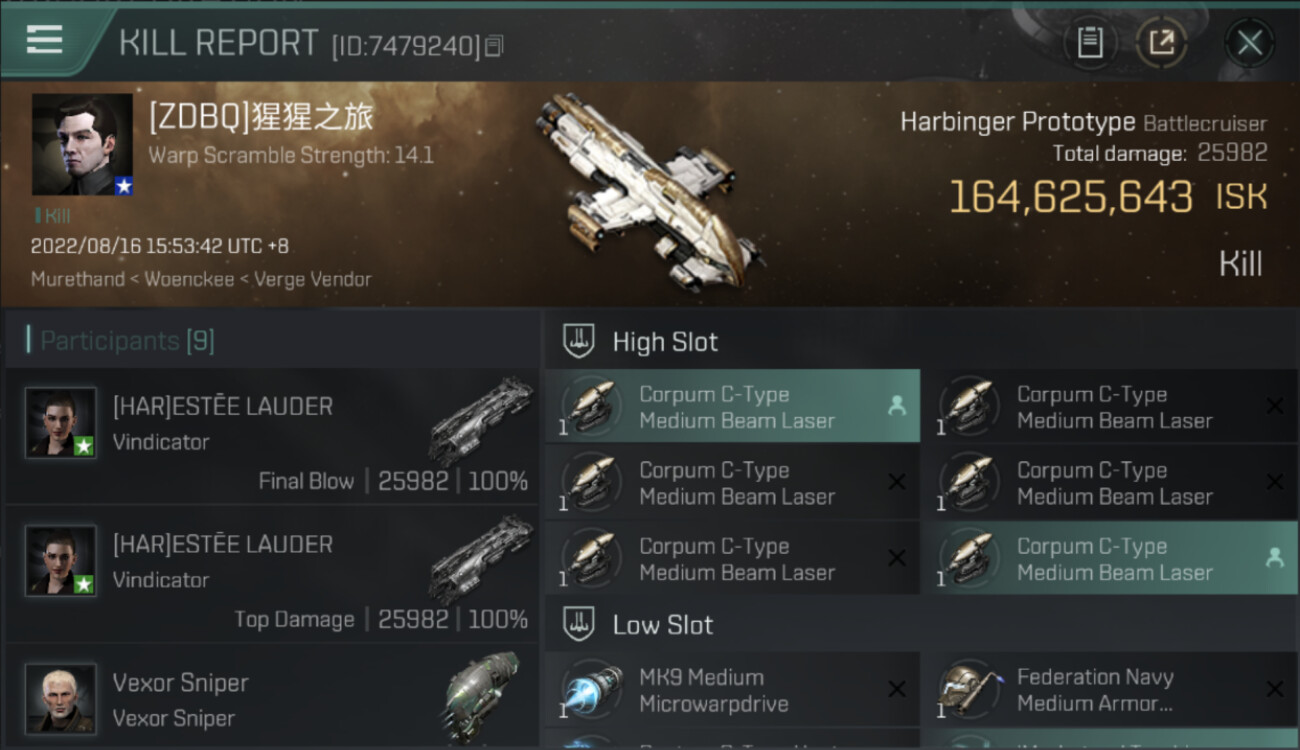The image size is (1300, 750).
Task: Click the share export icon
Action: pyautogui.click(x=1161, y=43)
